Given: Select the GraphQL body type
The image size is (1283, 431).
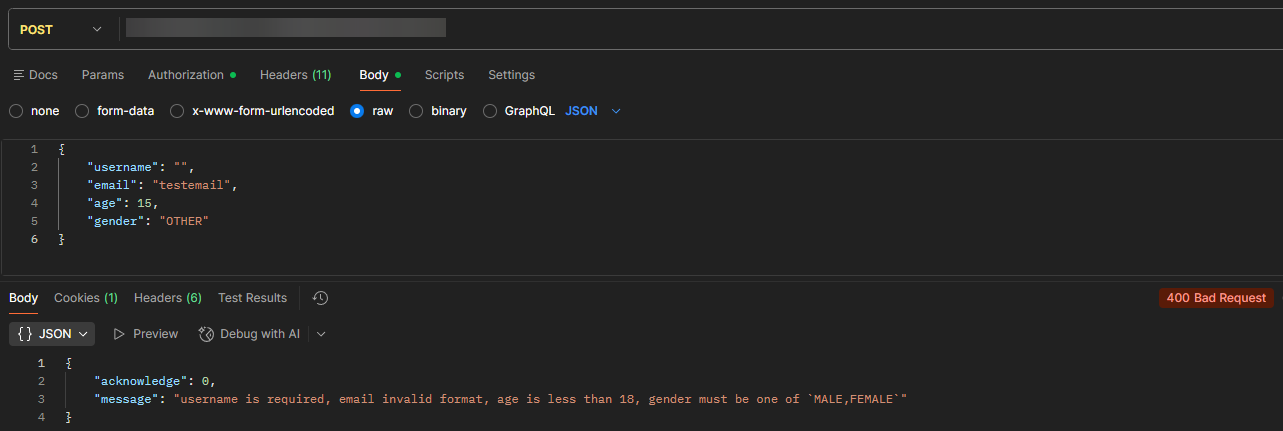Looking at the screenshot, I should point(519,111).
